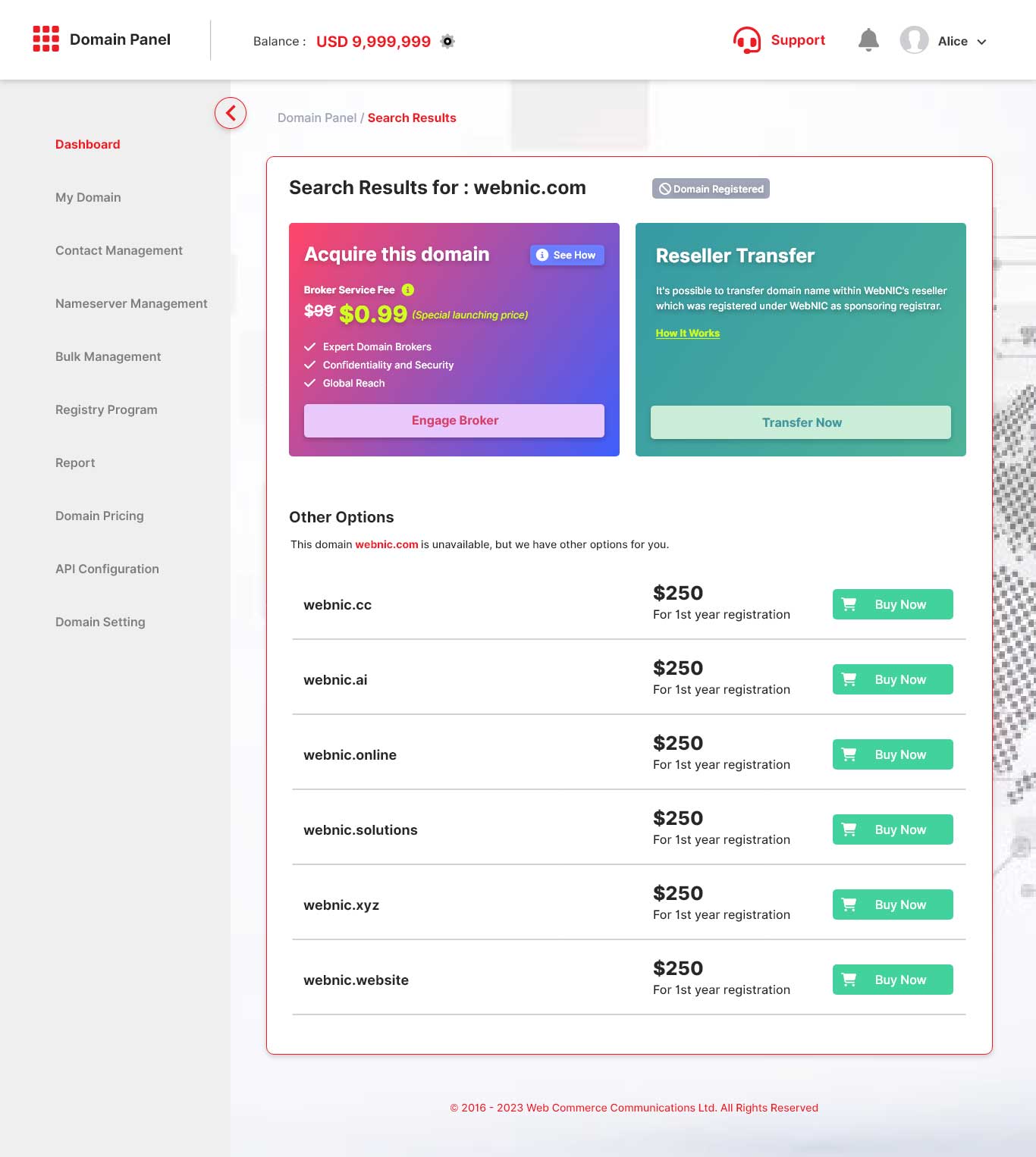Click the copyright footer text

click(x=634, y=1108)
